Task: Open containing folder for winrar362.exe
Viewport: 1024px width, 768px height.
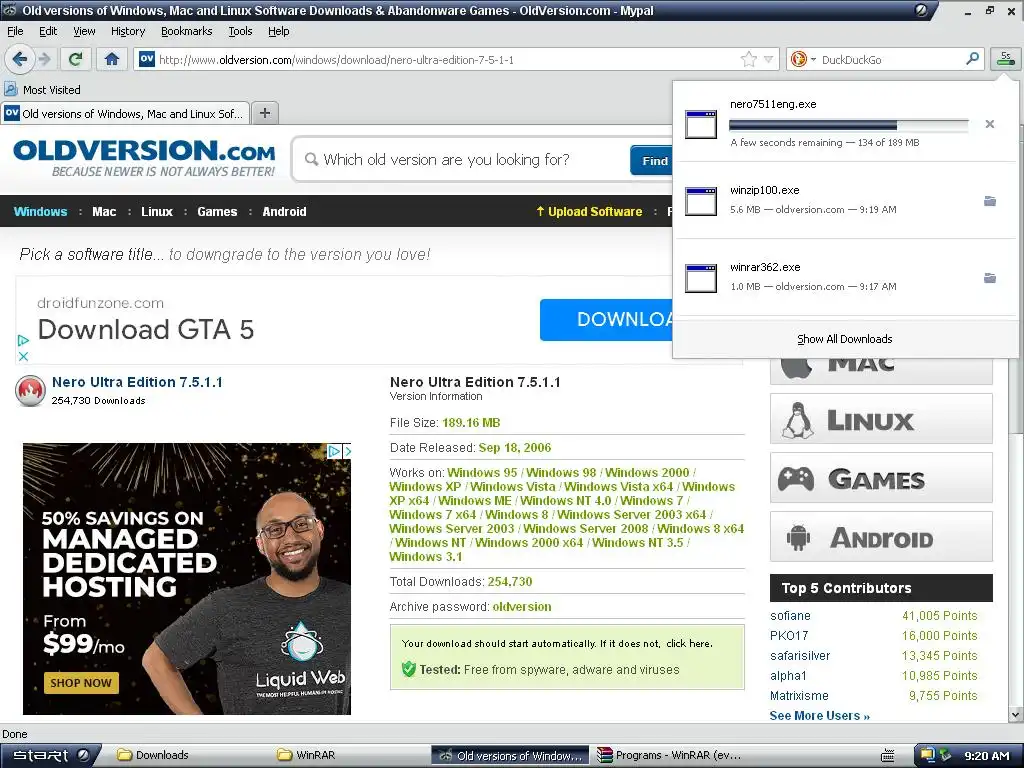Action: [989, 278]
